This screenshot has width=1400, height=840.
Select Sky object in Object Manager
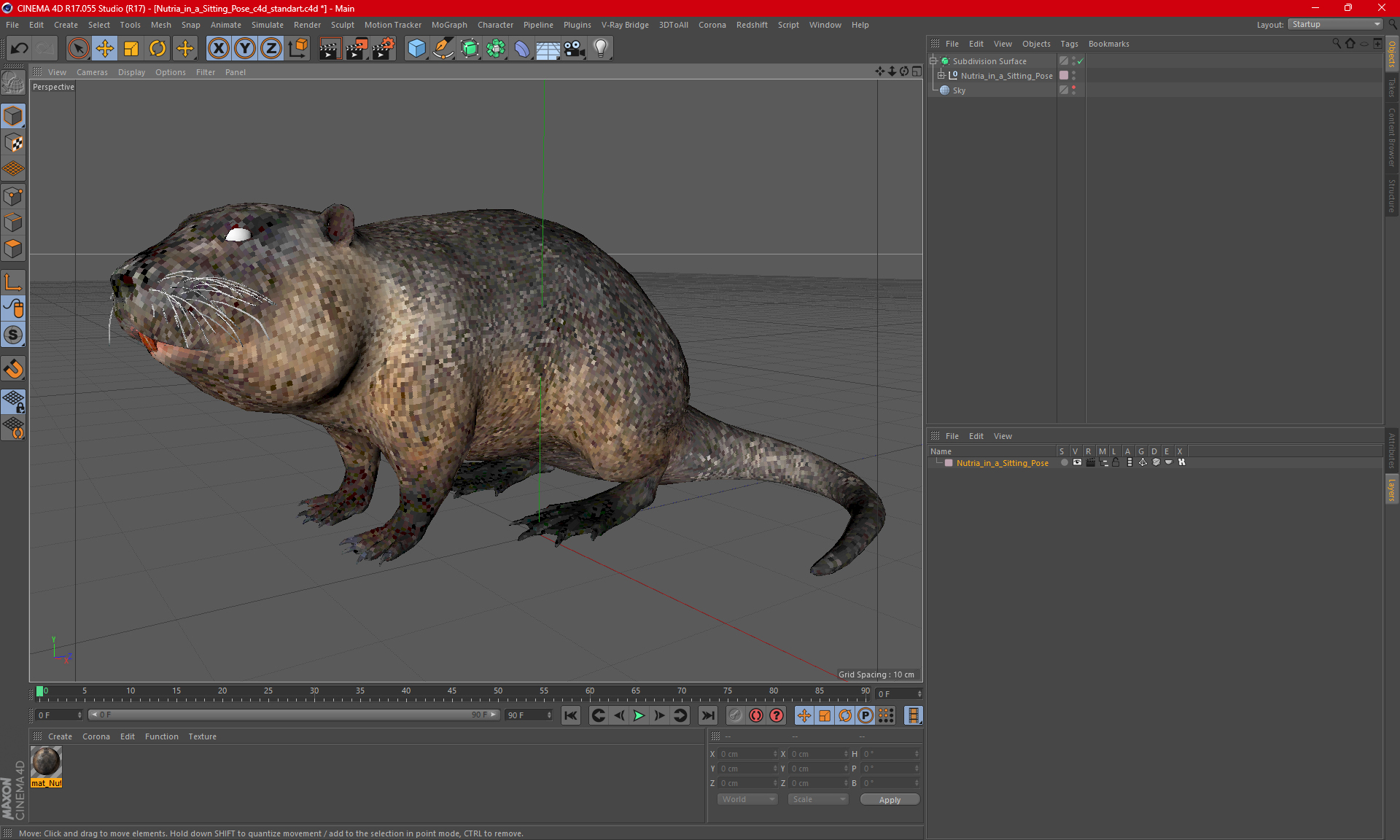[x=959, y=90]
